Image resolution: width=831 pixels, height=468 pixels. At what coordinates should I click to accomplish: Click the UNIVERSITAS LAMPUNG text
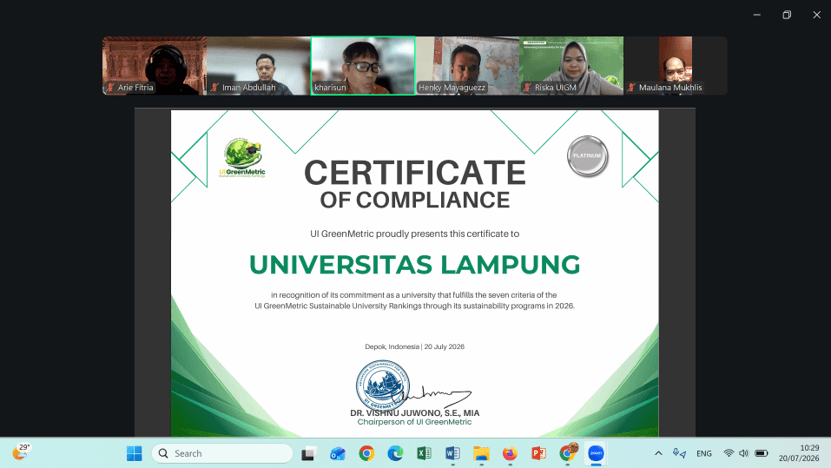pos(414,264)
